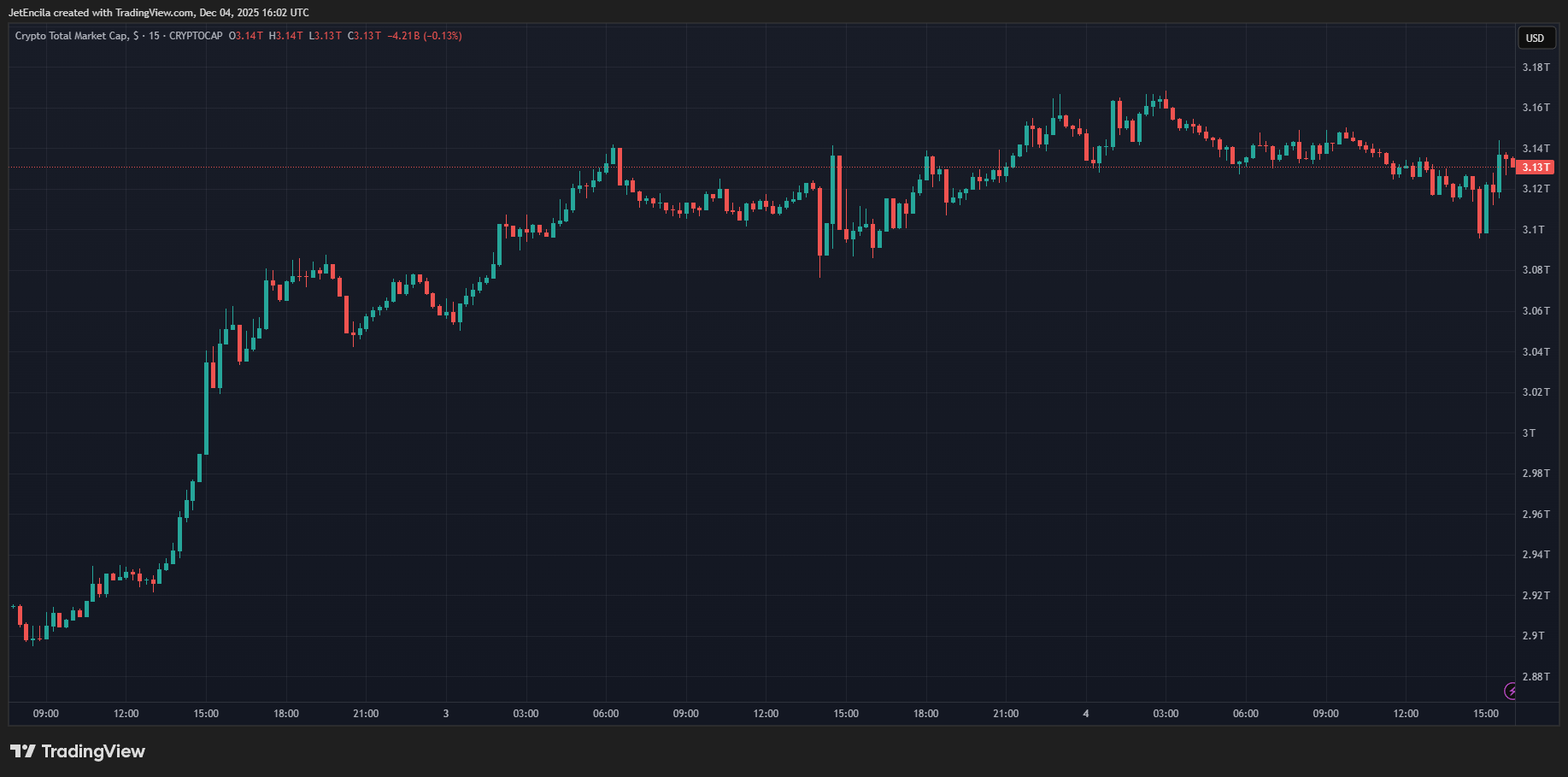The image size is (1568, 777).
Task: Click the JetEncila created with TradingView.com header
Action: point(159,13)
